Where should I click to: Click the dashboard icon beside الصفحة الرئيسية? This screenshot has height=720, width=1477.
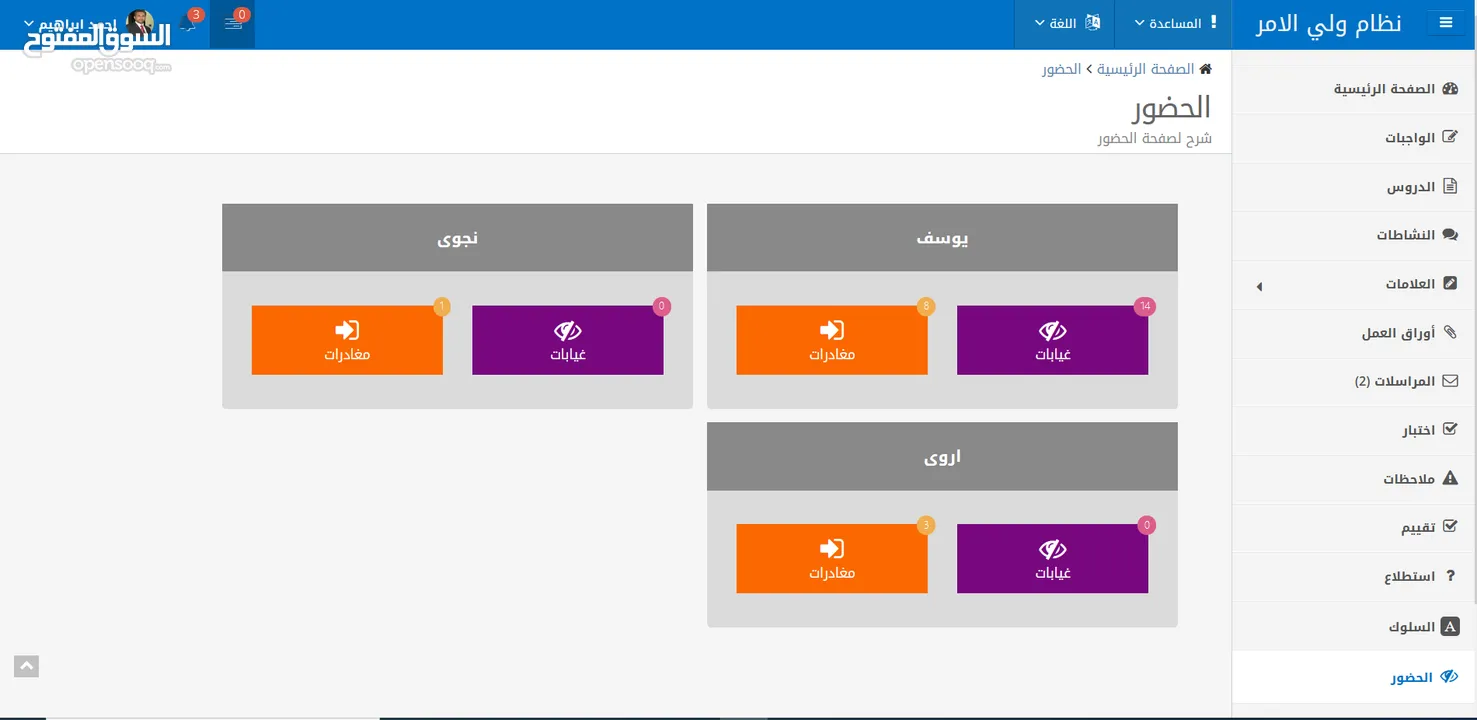coord(1450,89)
